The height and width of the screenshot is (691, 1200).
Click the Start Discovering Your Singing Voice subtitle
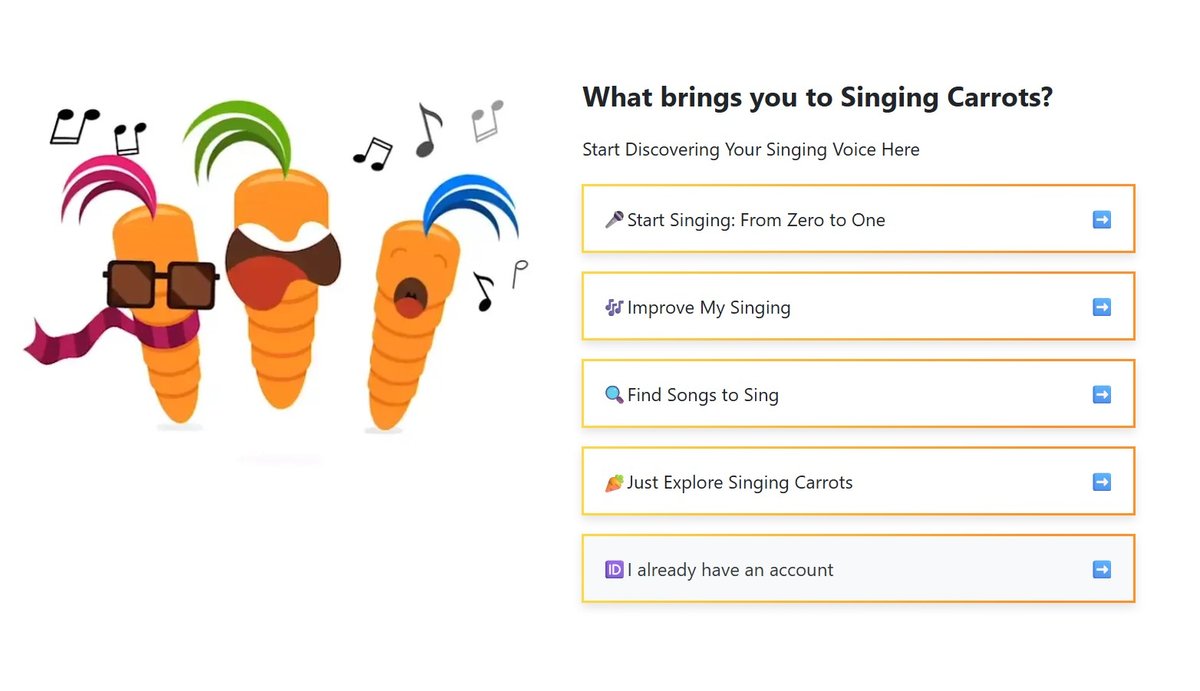tap(751, 150)
